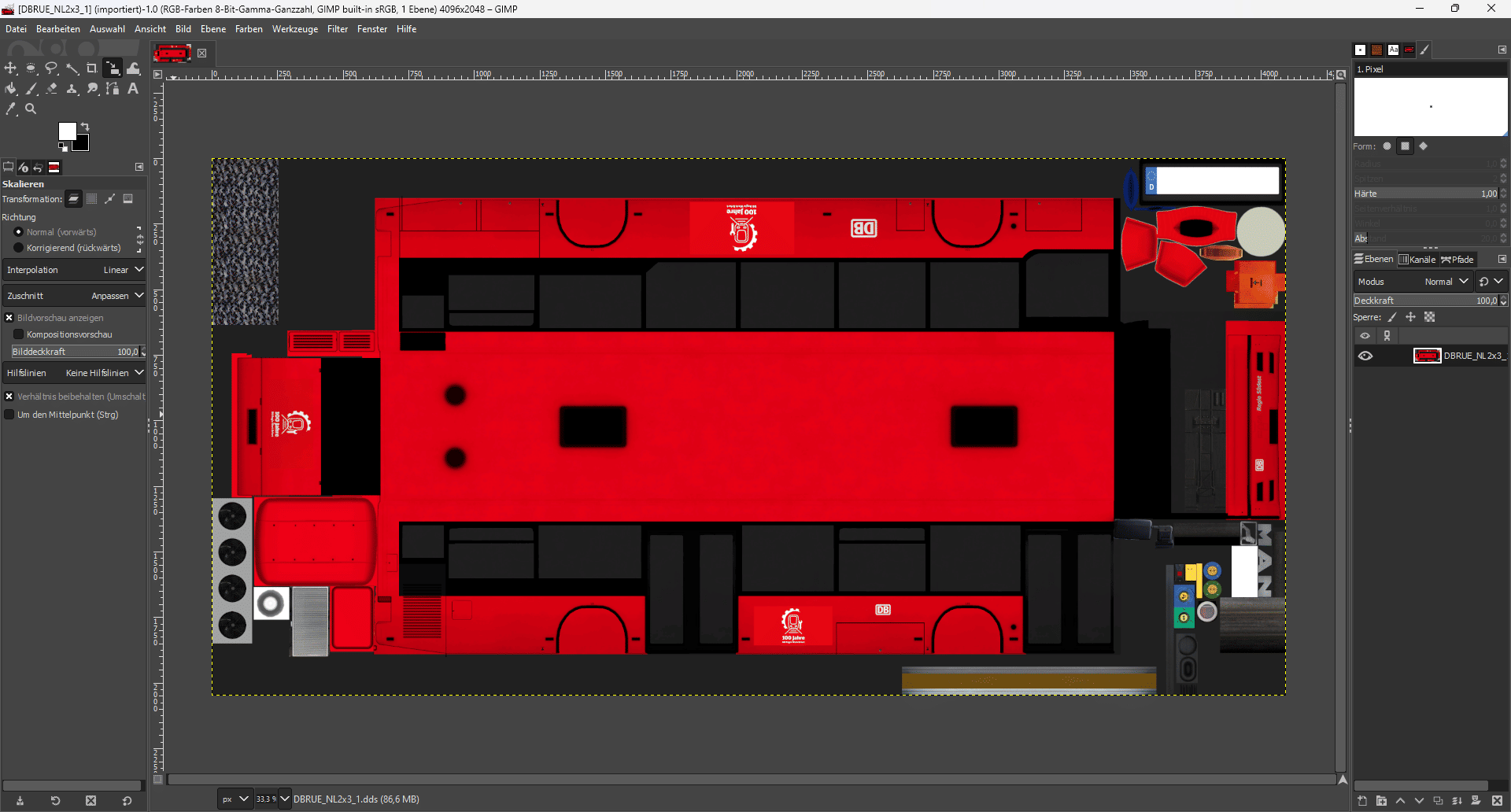Select the Eraser tool
Viewport: 1511px width, 812px height.
click(x=51, y=89)
